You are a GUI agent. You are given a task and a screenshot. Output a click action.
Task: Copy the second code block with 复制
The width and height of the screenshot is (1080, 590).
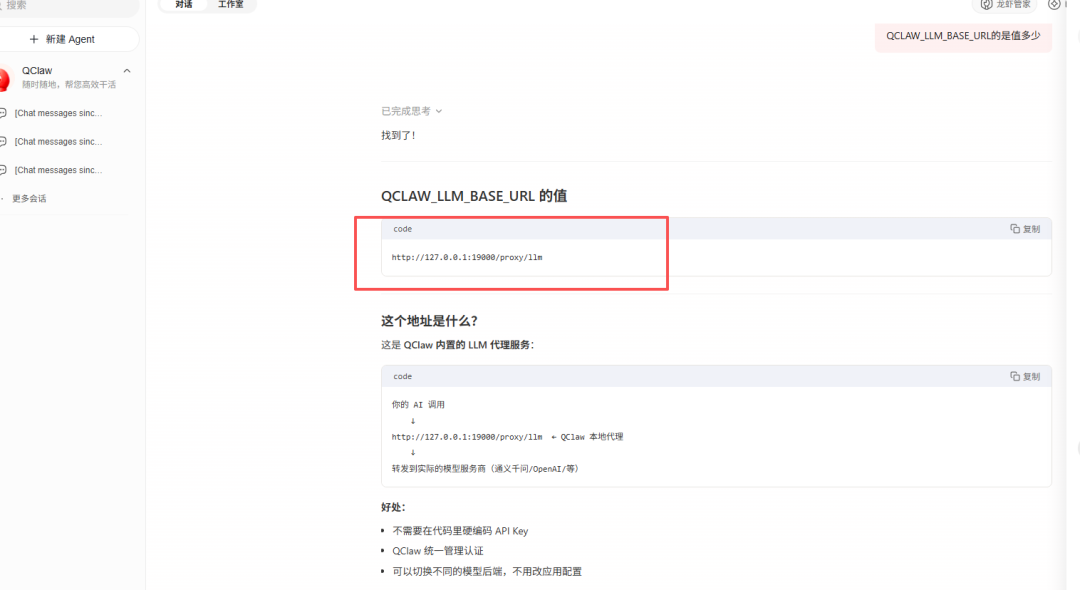click(x=1025, y=377)
